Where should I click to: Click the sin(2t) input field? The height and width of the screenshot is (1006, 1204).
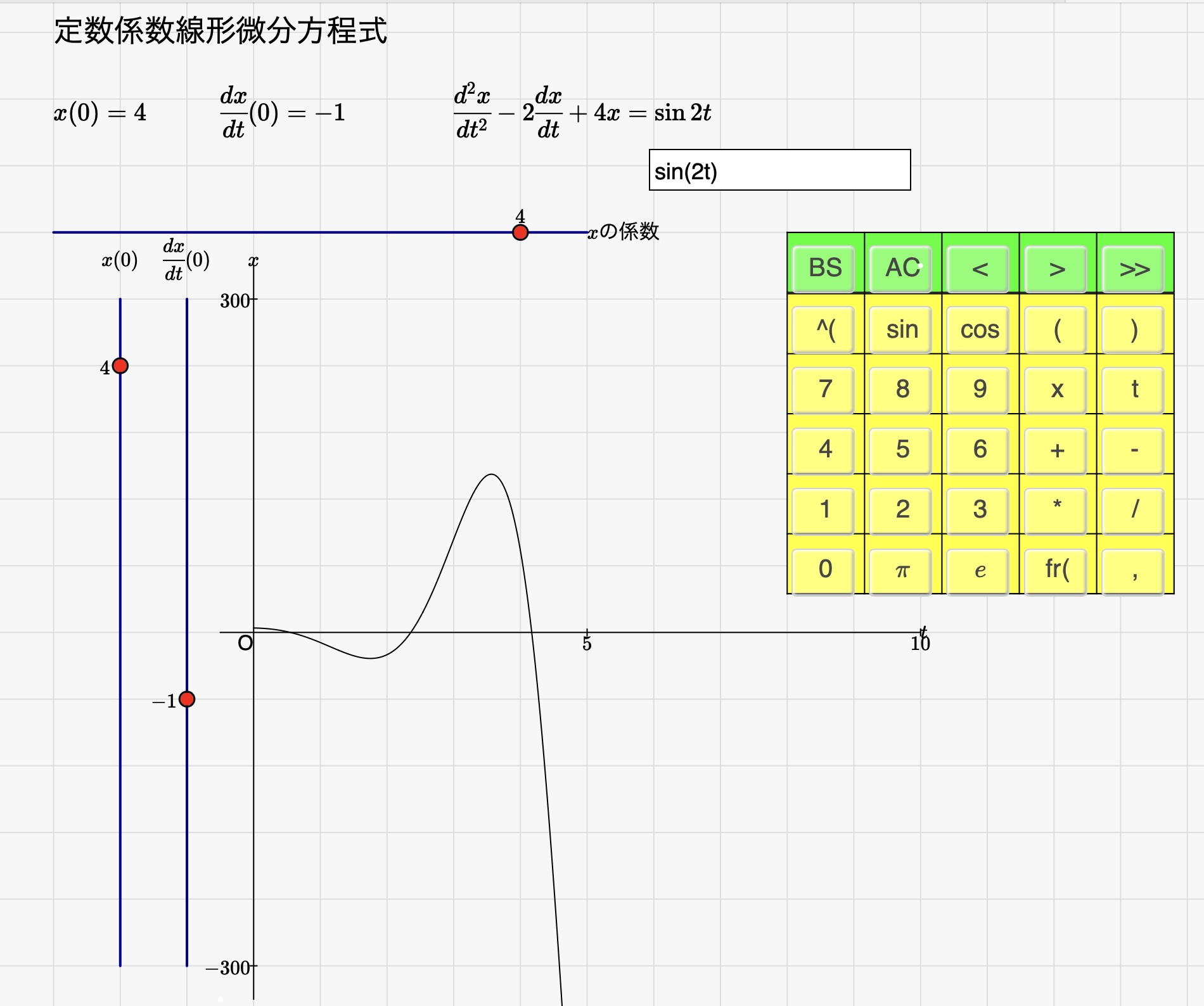click(x=779, y=170)
